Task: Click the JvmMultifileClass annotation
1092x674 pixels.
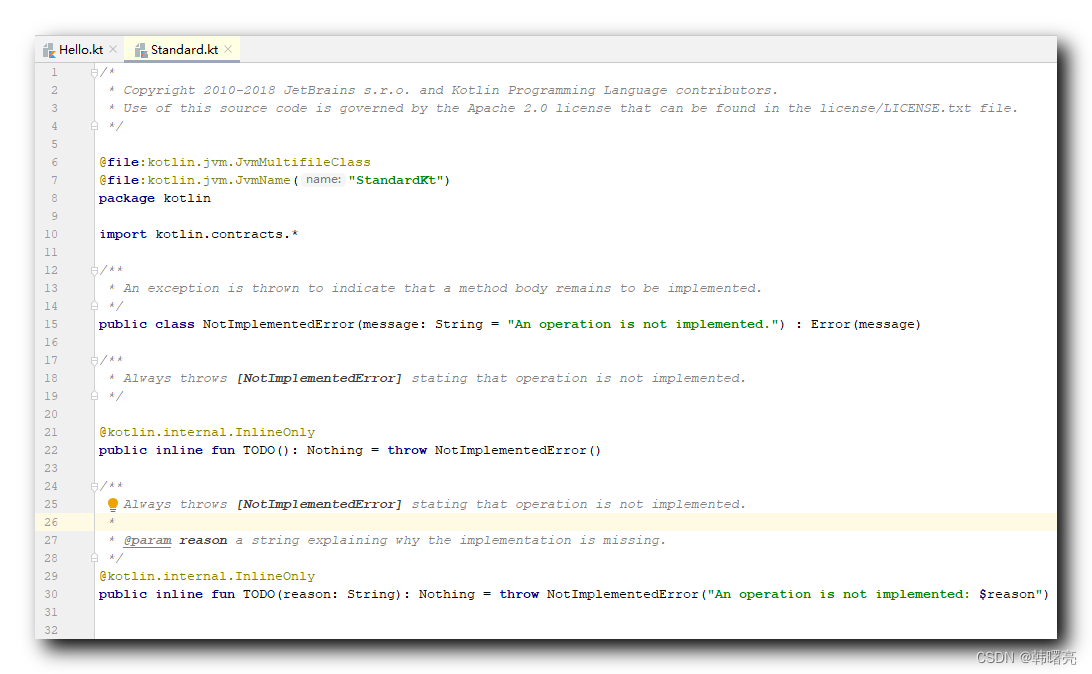Action: [x=235, y=162]
